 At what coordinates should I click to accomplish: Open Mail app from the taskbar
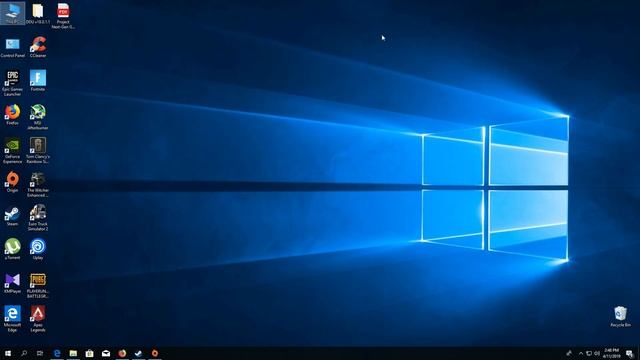pyautogui.click(x=106, y=353)
